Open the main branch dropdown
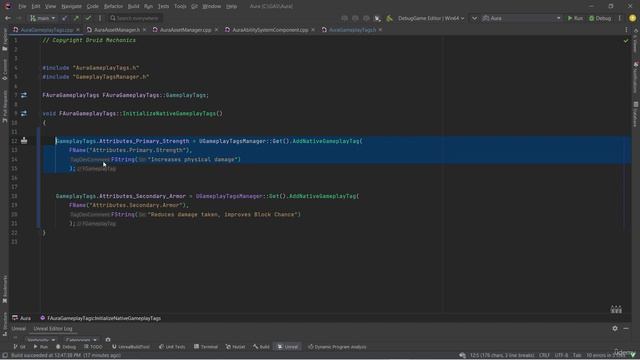This screenshot has height=360, width=640. pyautogui.click(x=42, y=18)
